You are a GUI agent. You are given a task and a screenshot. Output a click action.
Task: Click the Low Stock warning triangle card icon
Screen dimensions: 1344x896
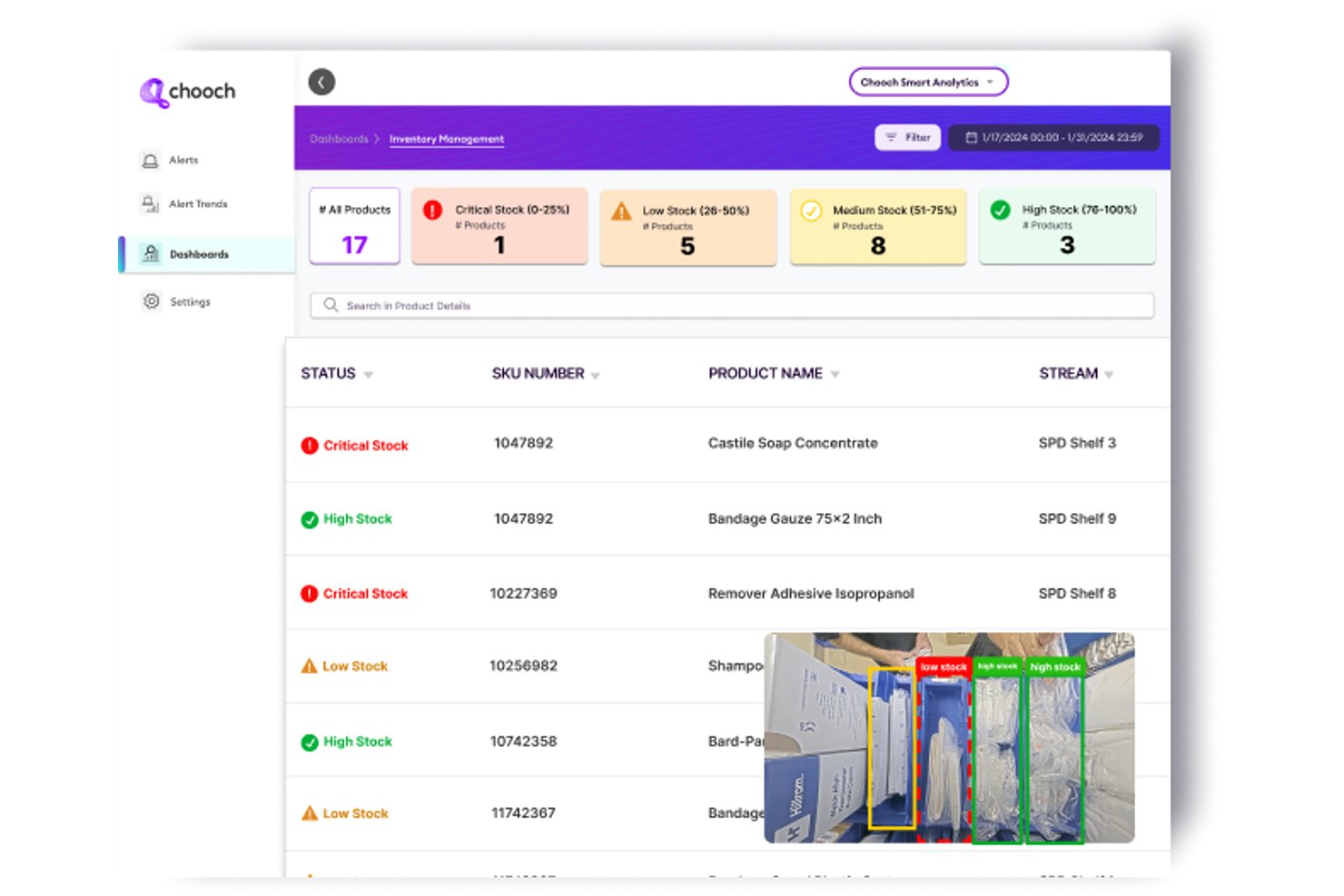pyautogui.click(x=621, y=211)
